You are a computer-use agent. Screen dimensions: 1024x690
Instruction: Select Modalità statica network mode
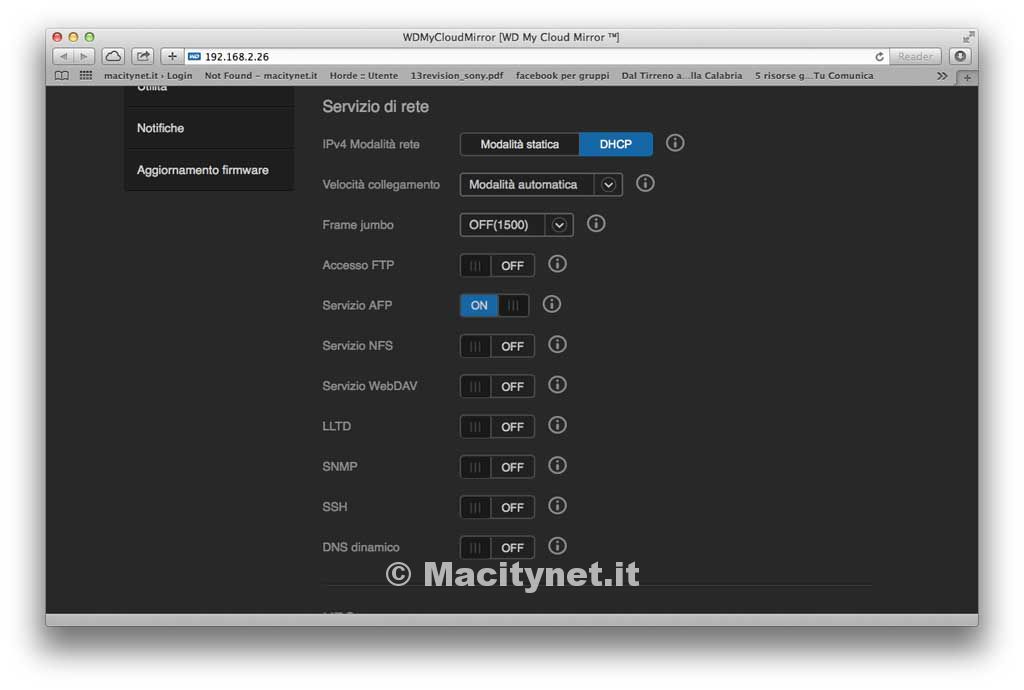[520, 144]
